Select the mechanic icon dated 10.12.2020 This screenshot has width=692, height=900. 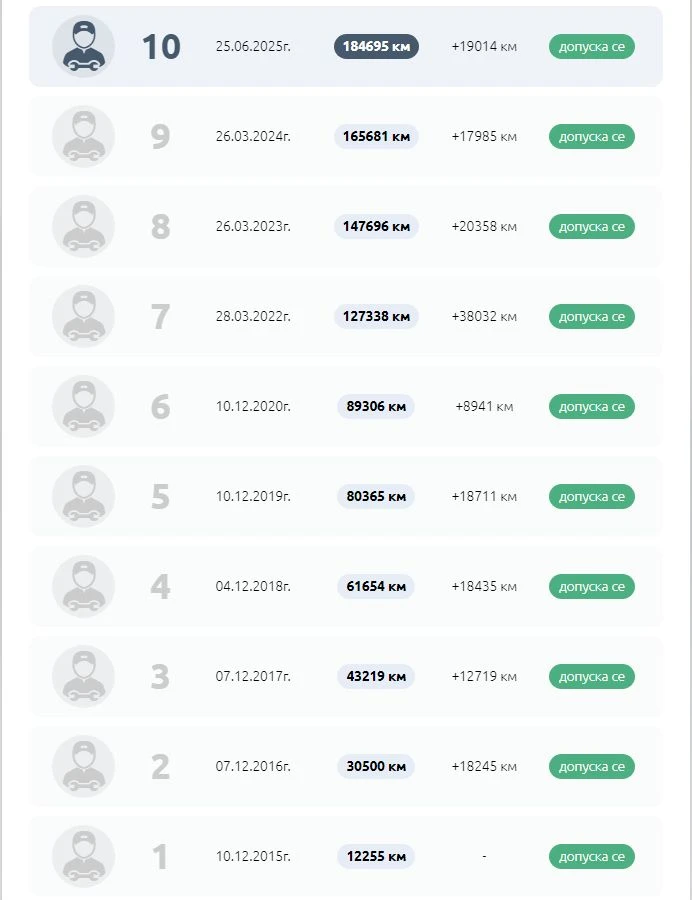pos(83,406)
